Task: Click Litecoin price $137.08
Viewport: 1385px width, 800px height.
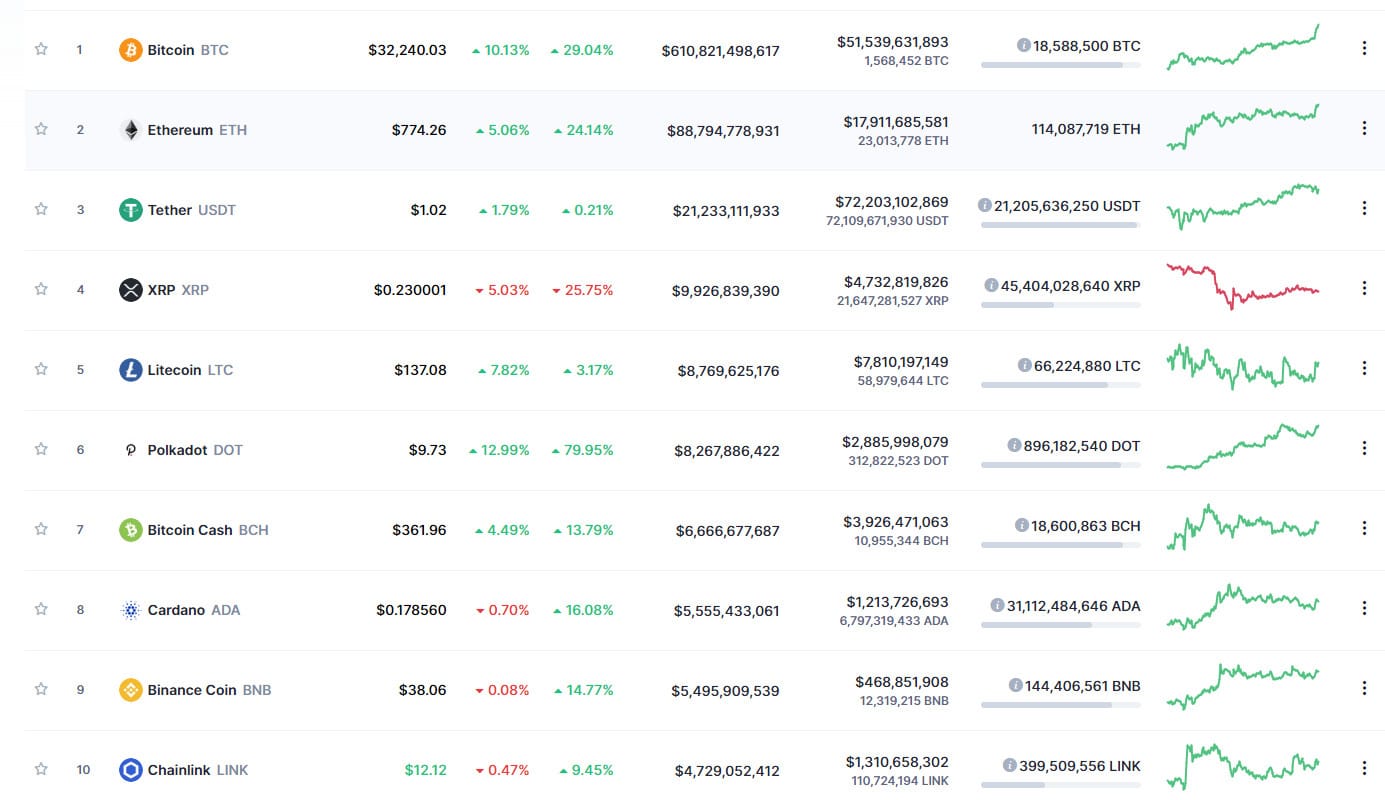Action: point(420,370)
